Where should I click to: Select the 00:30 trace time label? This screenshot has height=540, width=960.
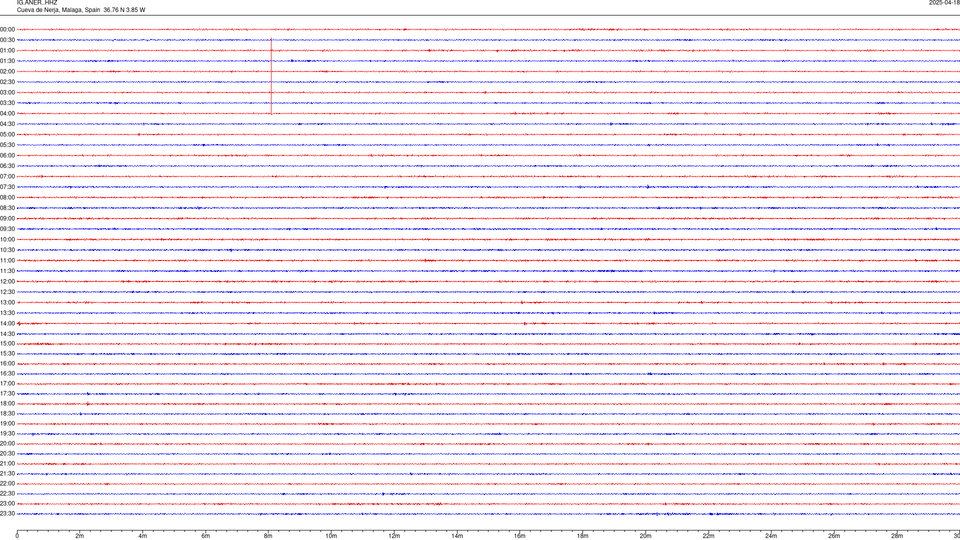click(7, 40)
